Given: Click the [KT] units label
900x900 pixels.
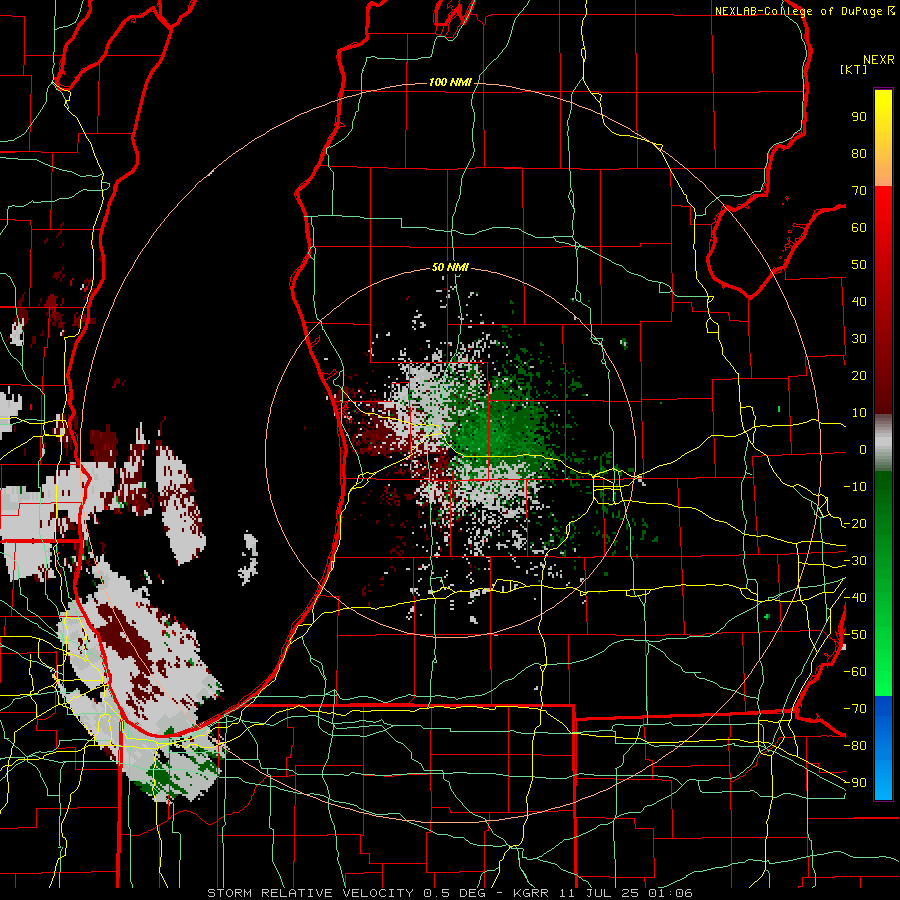Looking at the screenshot, I should coord(853,69).
